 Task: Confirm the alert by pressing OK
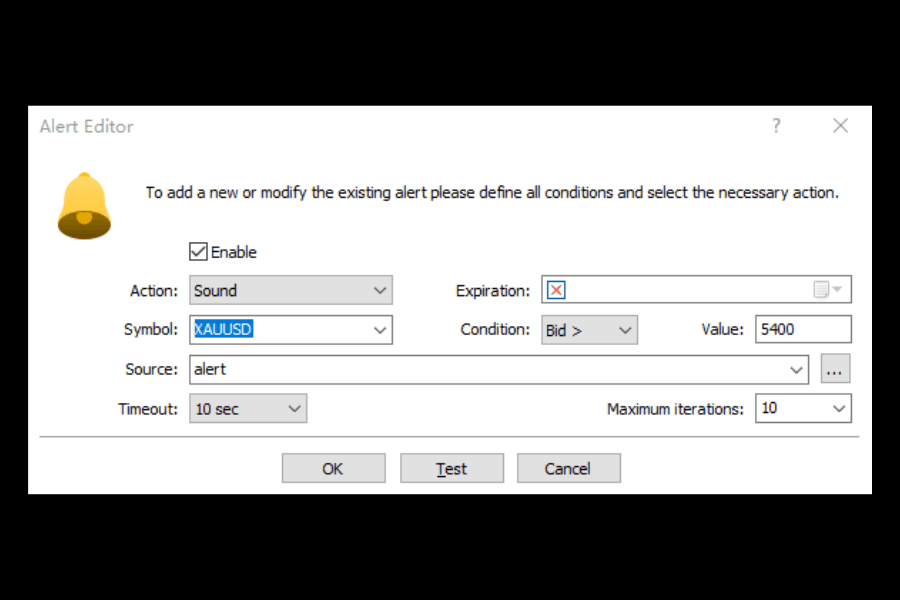tap(333, 467)
